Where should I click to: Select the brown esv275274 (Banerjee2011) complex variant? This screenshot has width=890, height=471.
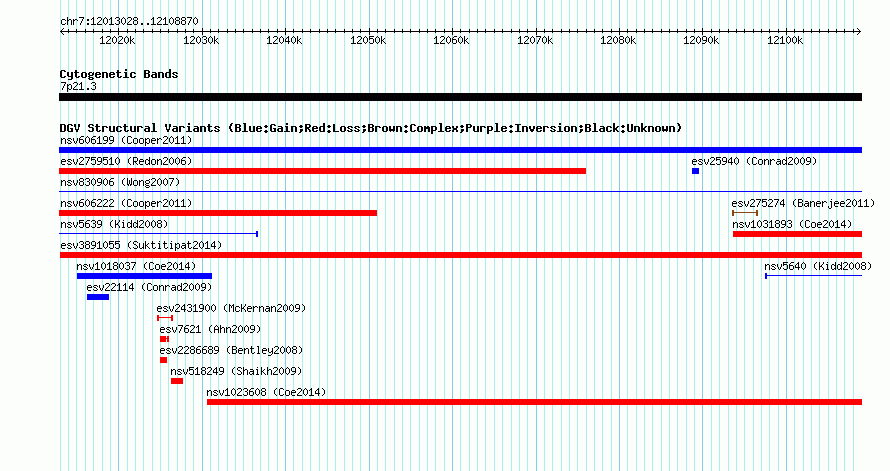point(745,213)
